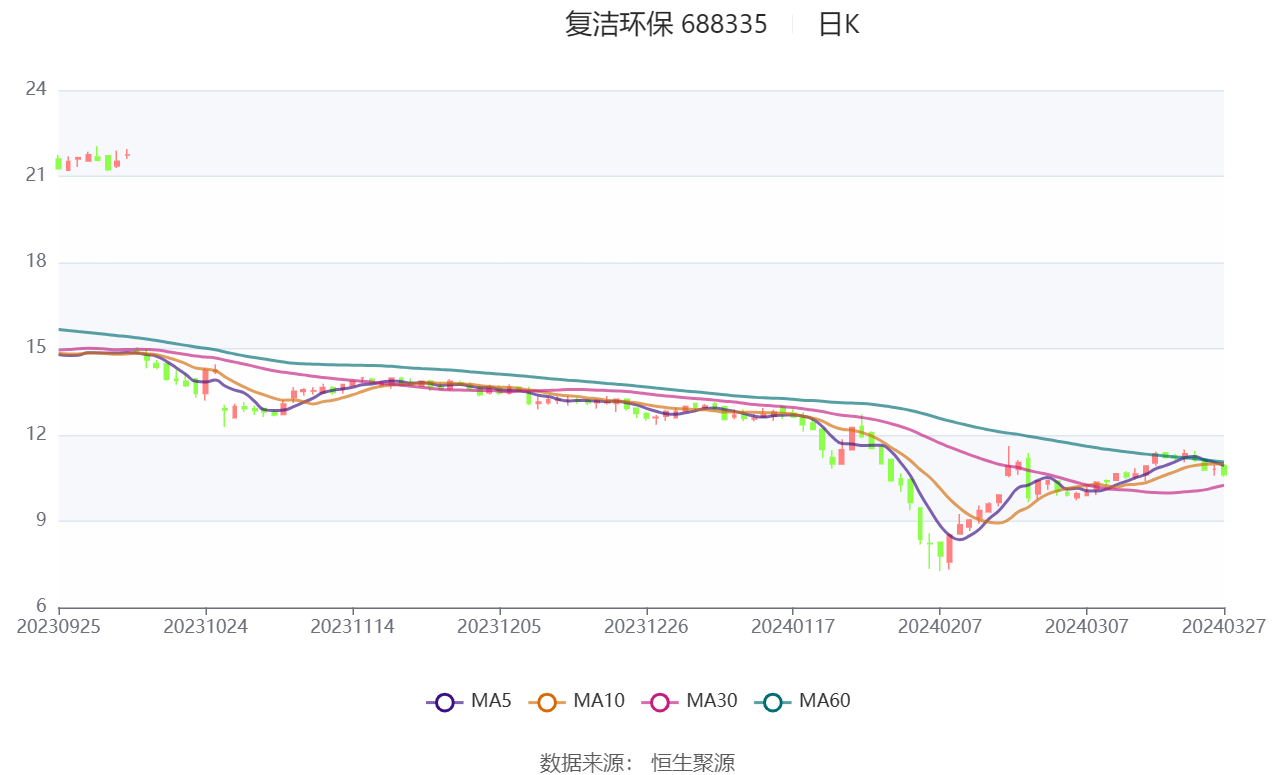Select the 20230925 date axis label

(x=59, y=626)
